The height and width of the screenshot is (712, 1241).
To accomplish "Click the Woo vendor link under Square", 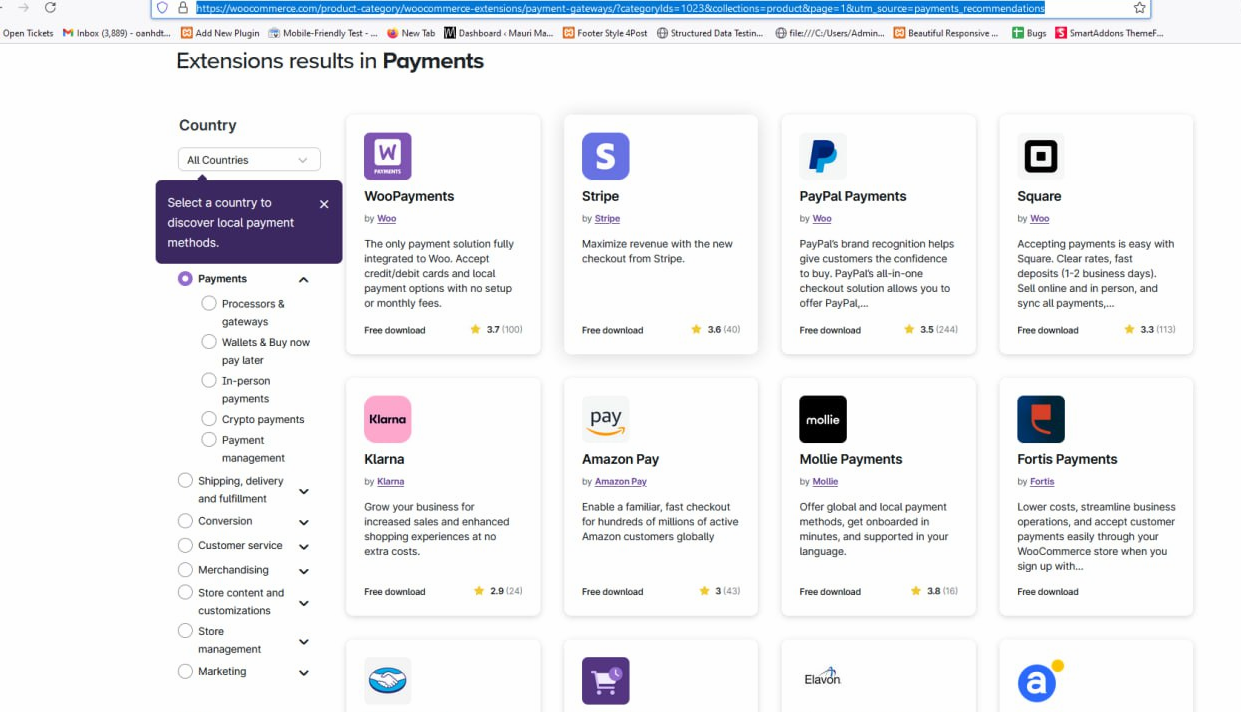I will tap(1039, 218).
